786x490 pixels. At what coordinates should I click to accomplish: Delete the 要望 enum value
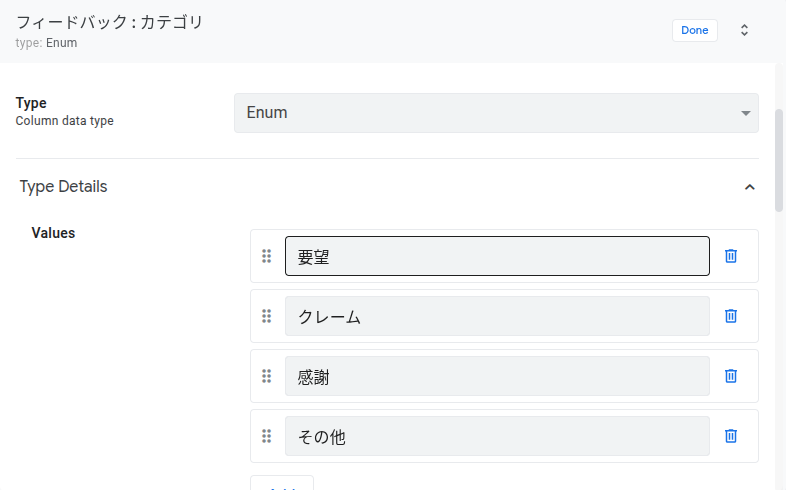(731, 256)
